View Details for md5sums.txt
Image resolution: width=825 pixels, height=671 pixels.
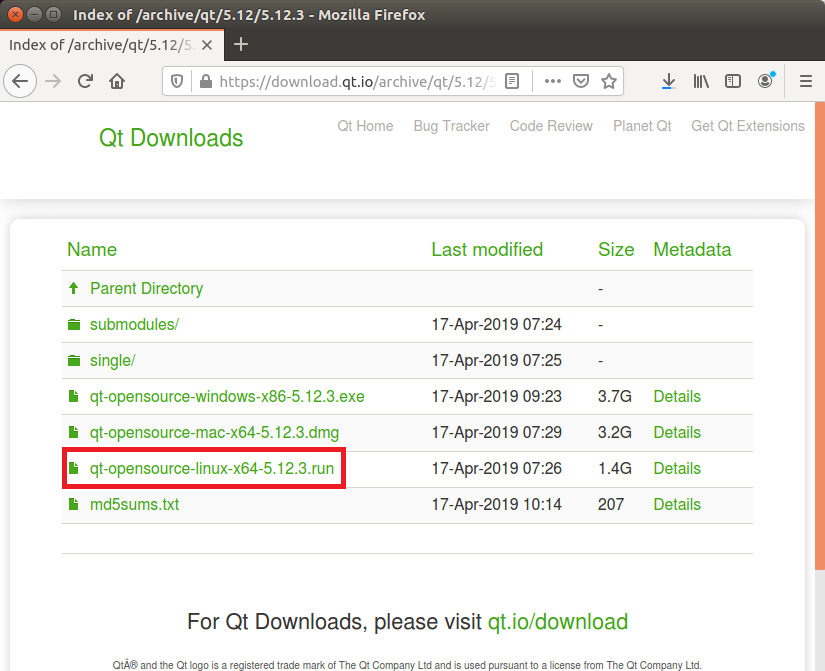tap(677, 504)
